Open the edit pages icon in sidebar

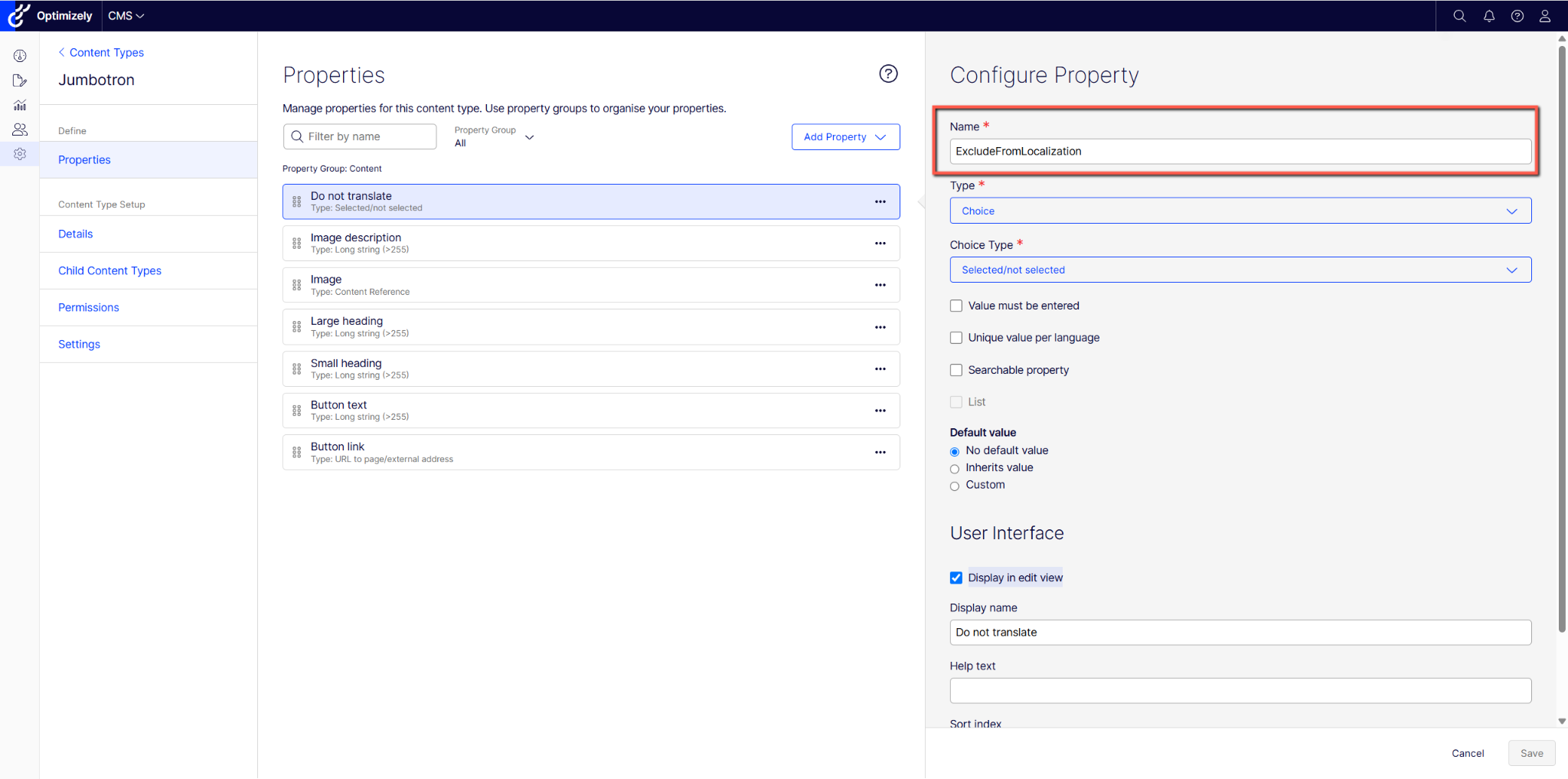coord(20,80)
